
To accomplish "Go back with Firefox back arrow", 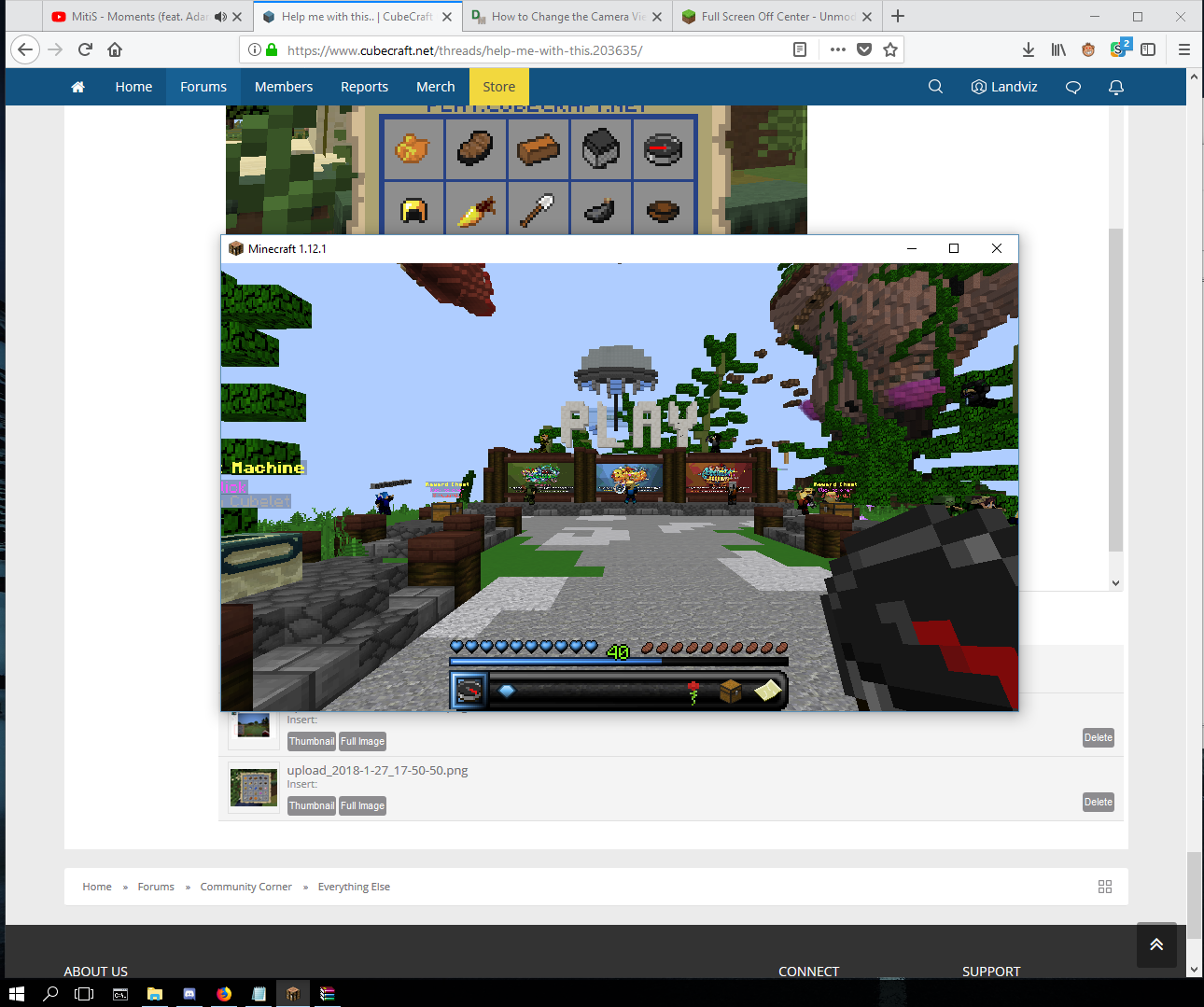I will (x=25, y=49).
